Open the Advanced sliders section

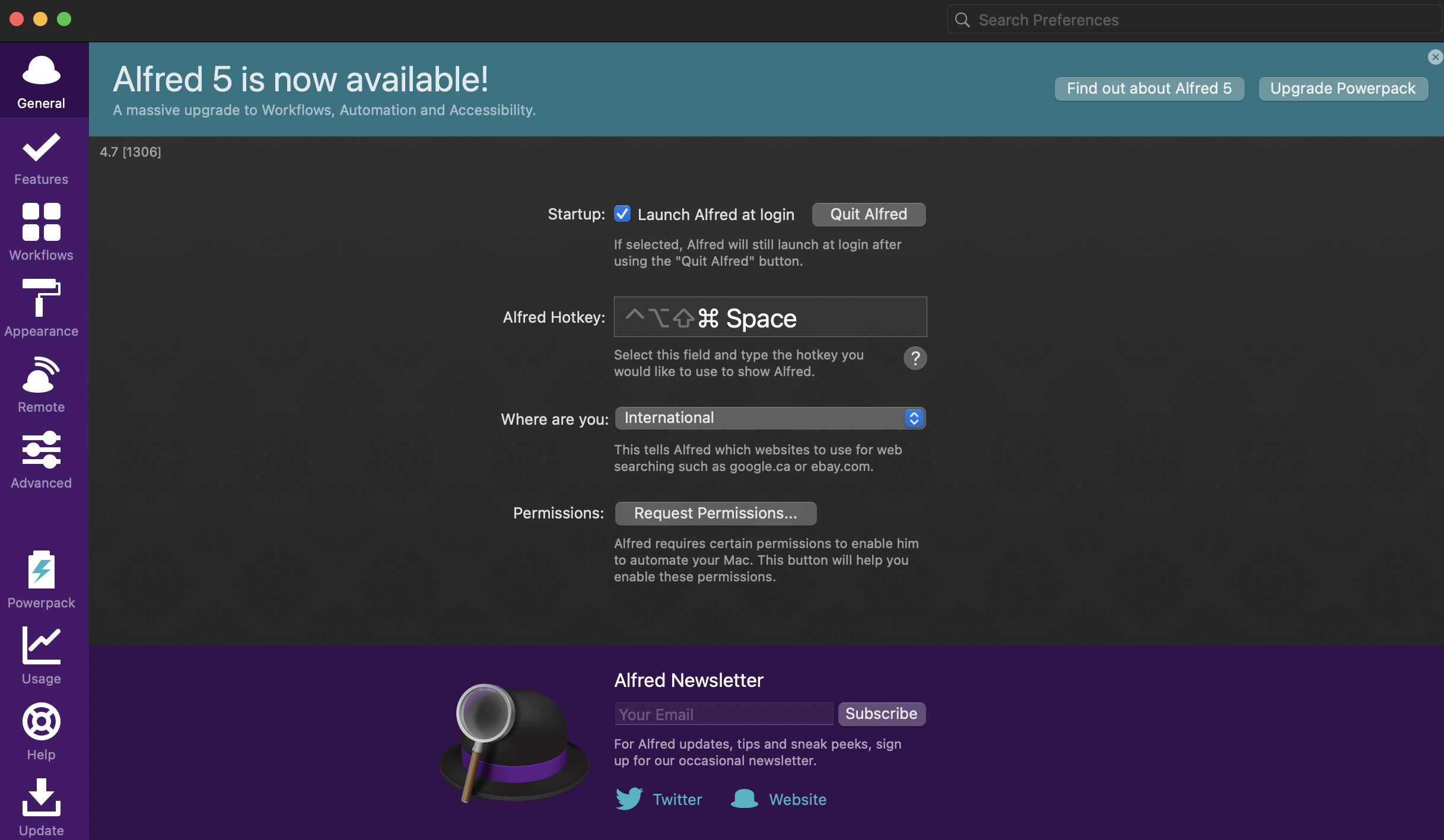[x=42, y=460]
